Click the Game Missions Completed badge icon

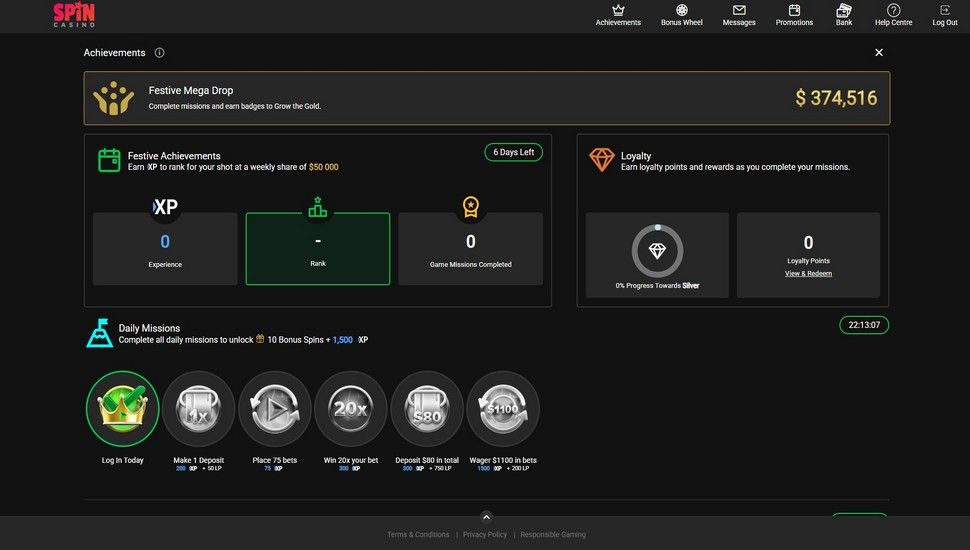(471, 207)
